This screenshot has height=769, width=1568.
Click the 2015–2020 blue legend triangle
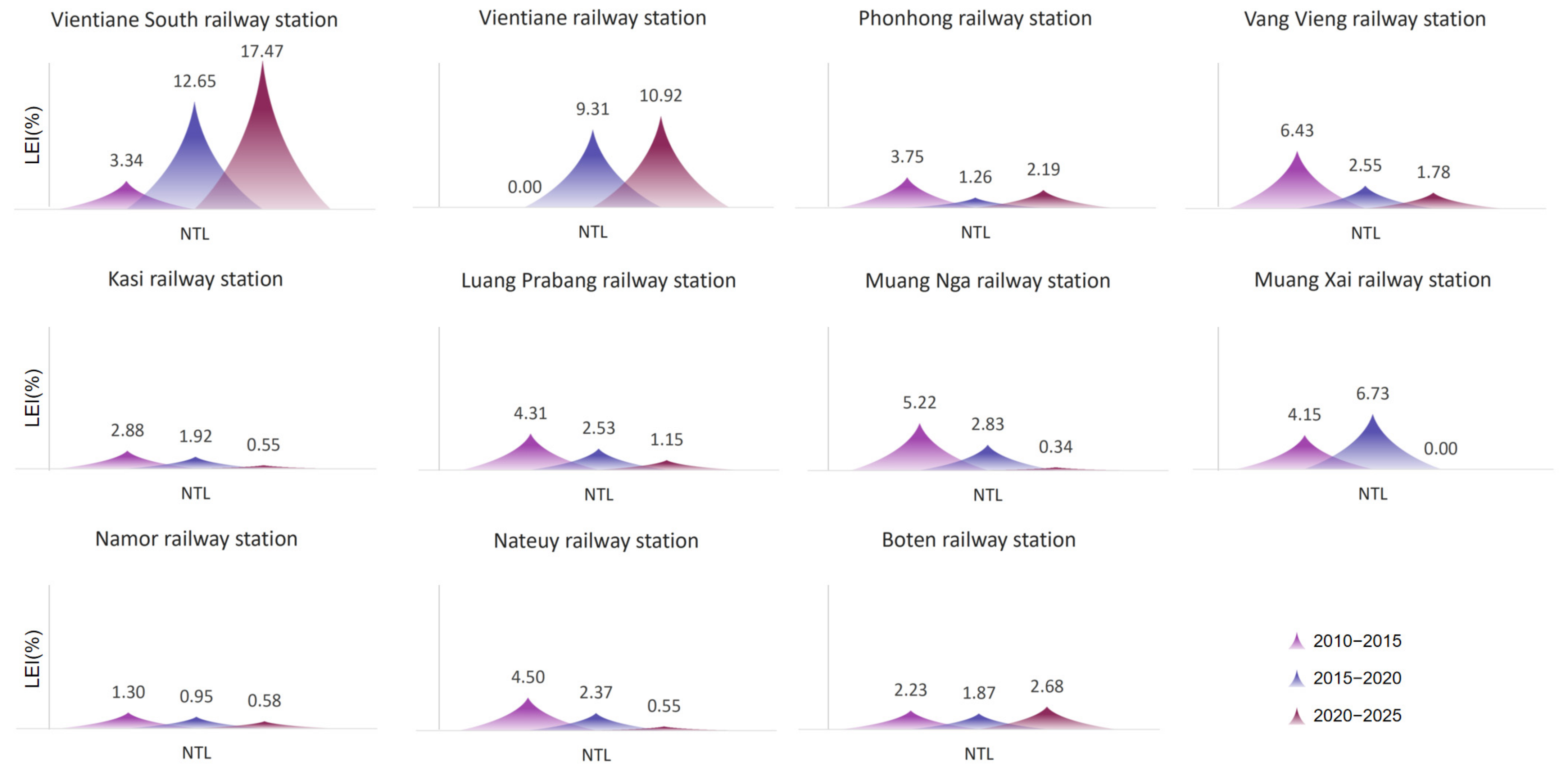[x=1296, y=679]
